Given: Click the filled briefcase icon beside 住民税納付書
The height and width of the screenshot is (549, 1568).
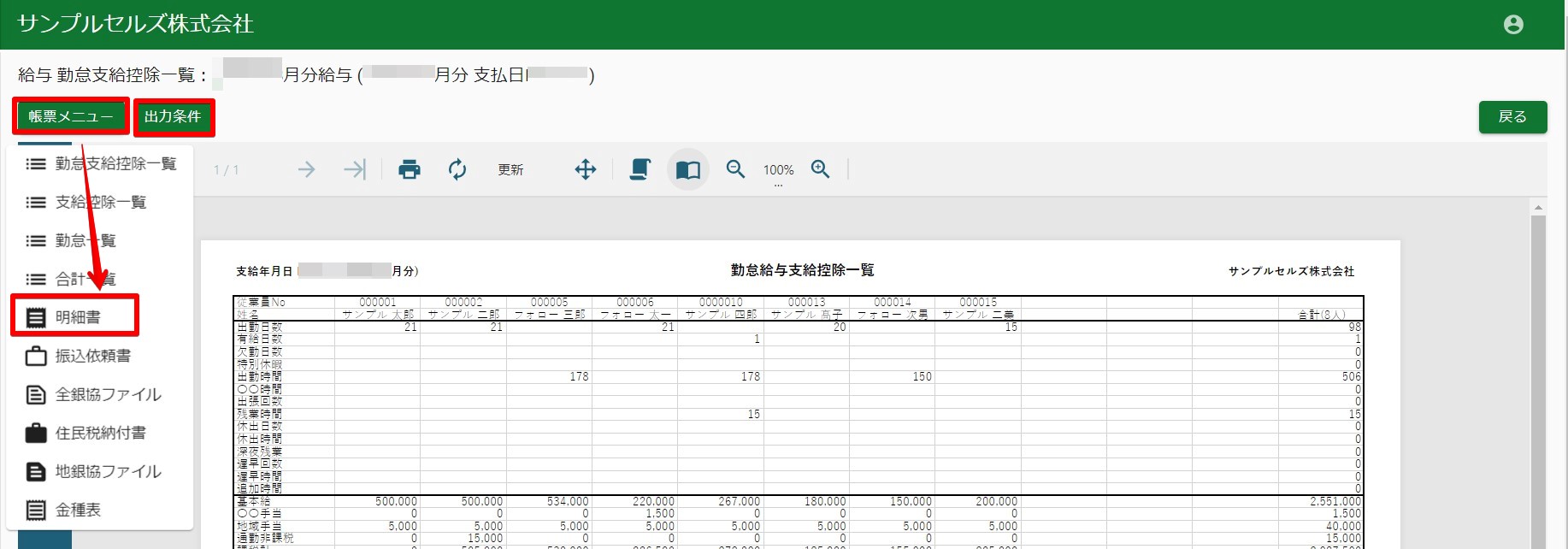Looking at the screenshot, I should tap(36, 433).
